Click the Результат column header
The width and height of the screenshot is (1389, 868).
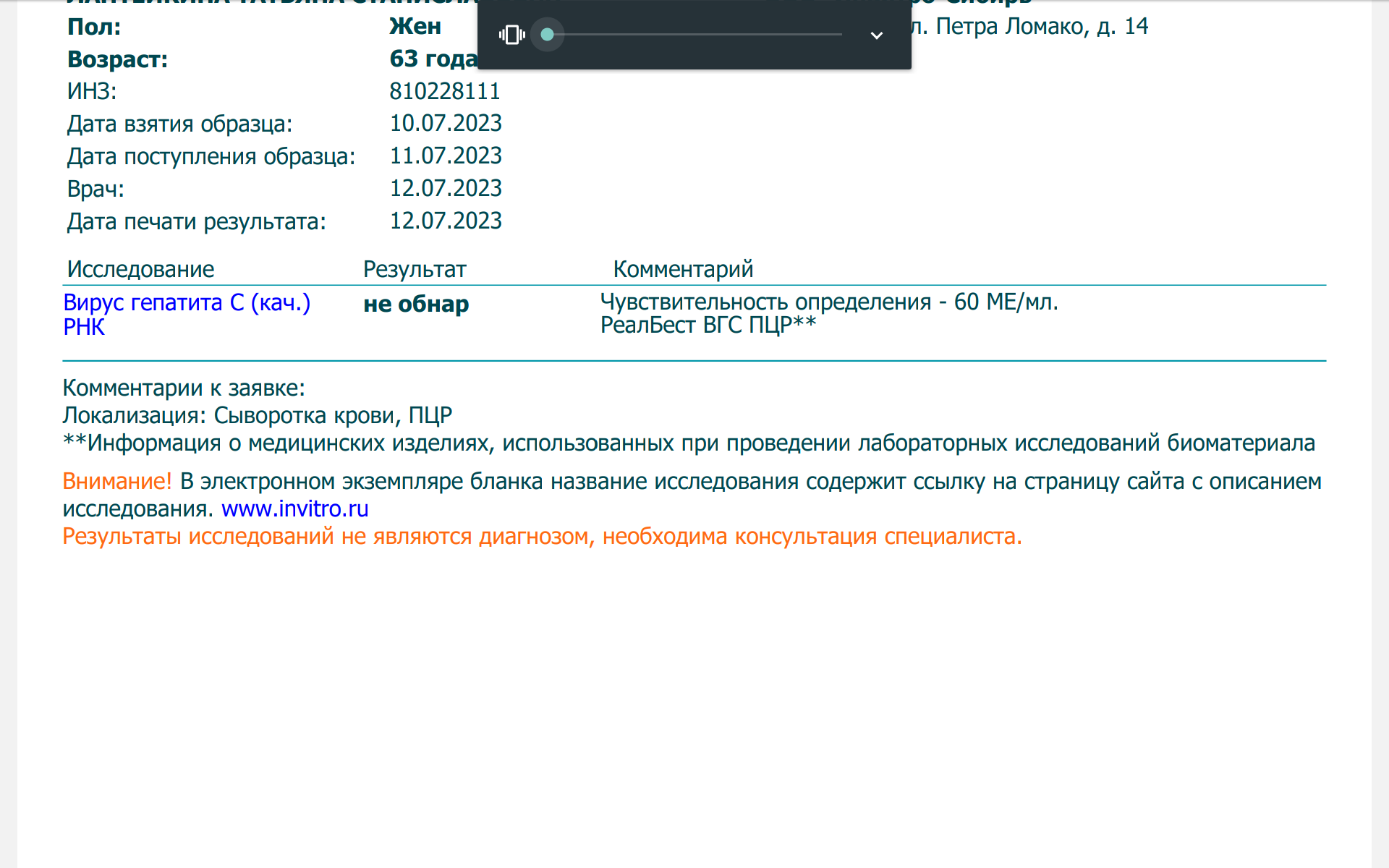click(415, 269)
